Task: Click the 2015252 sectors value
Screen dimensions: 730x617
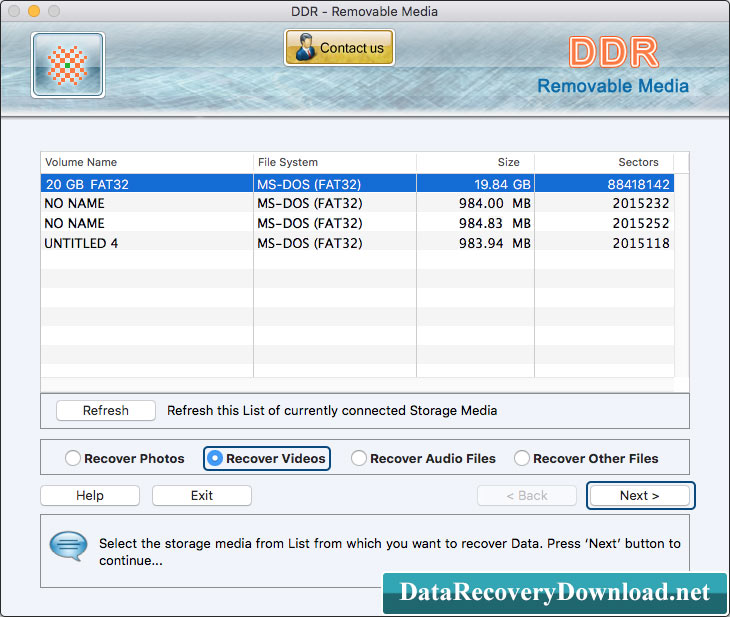Action: click(x=641, y=224)
